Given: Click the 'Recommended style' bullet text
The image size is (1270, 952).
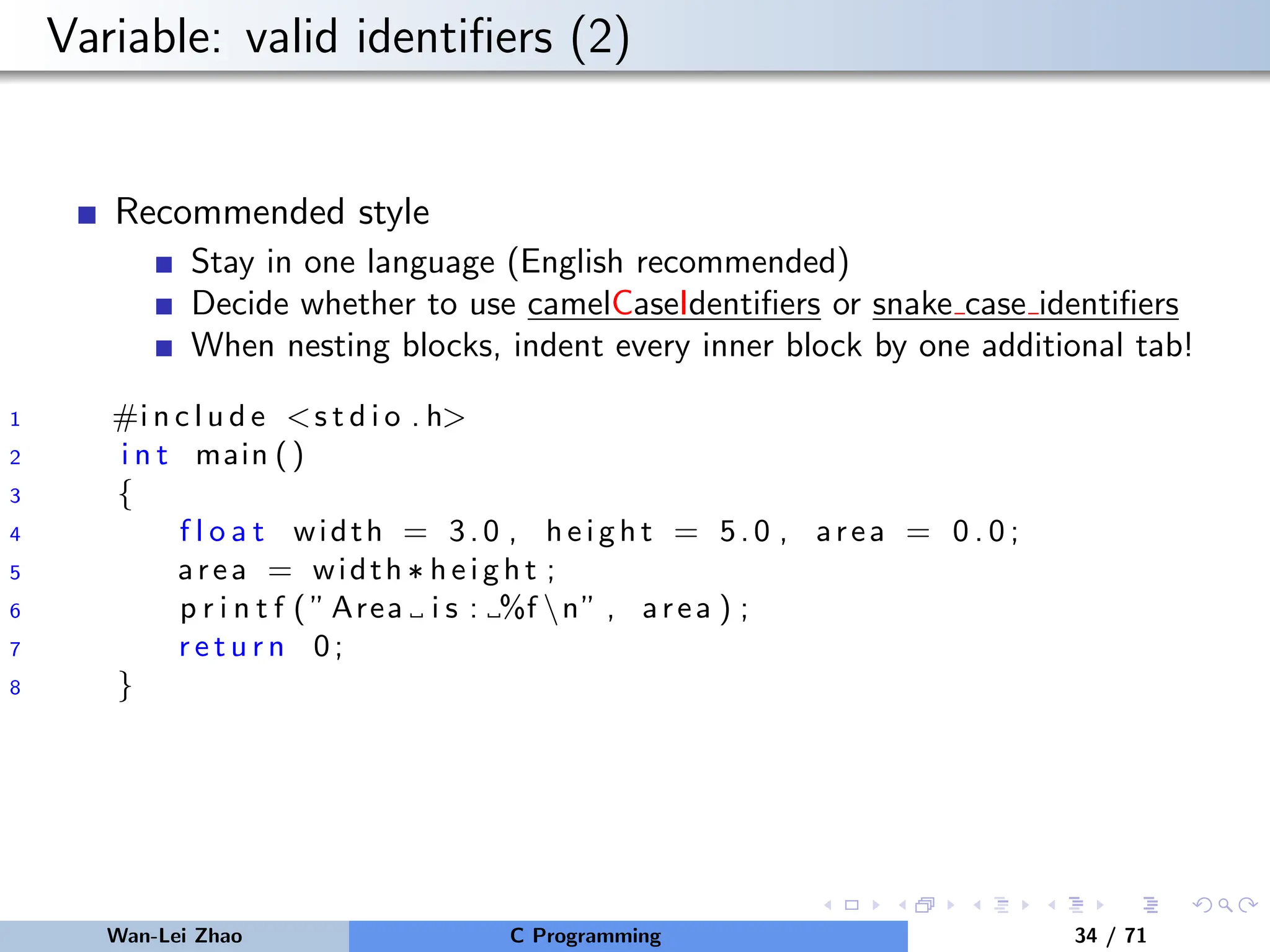Looking at the screenshot, I should pyautogui.click(x=272, y=212).
